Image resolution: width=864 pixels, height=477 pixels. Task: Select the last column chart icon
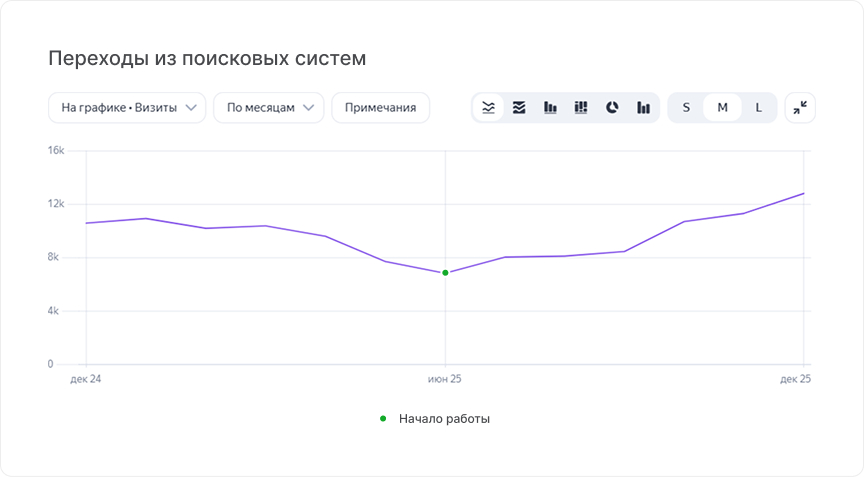click(643, 107)
